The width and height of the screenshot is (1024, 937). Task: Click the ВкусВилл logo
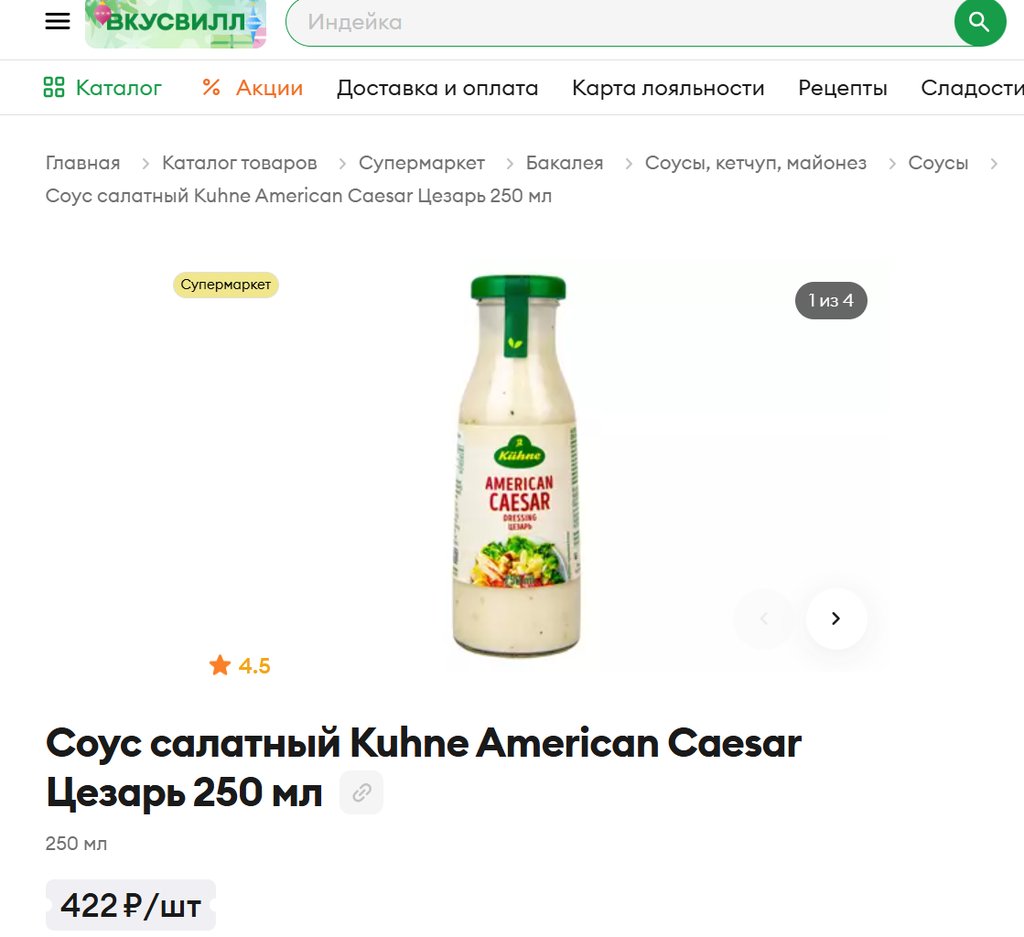(176, 23)
